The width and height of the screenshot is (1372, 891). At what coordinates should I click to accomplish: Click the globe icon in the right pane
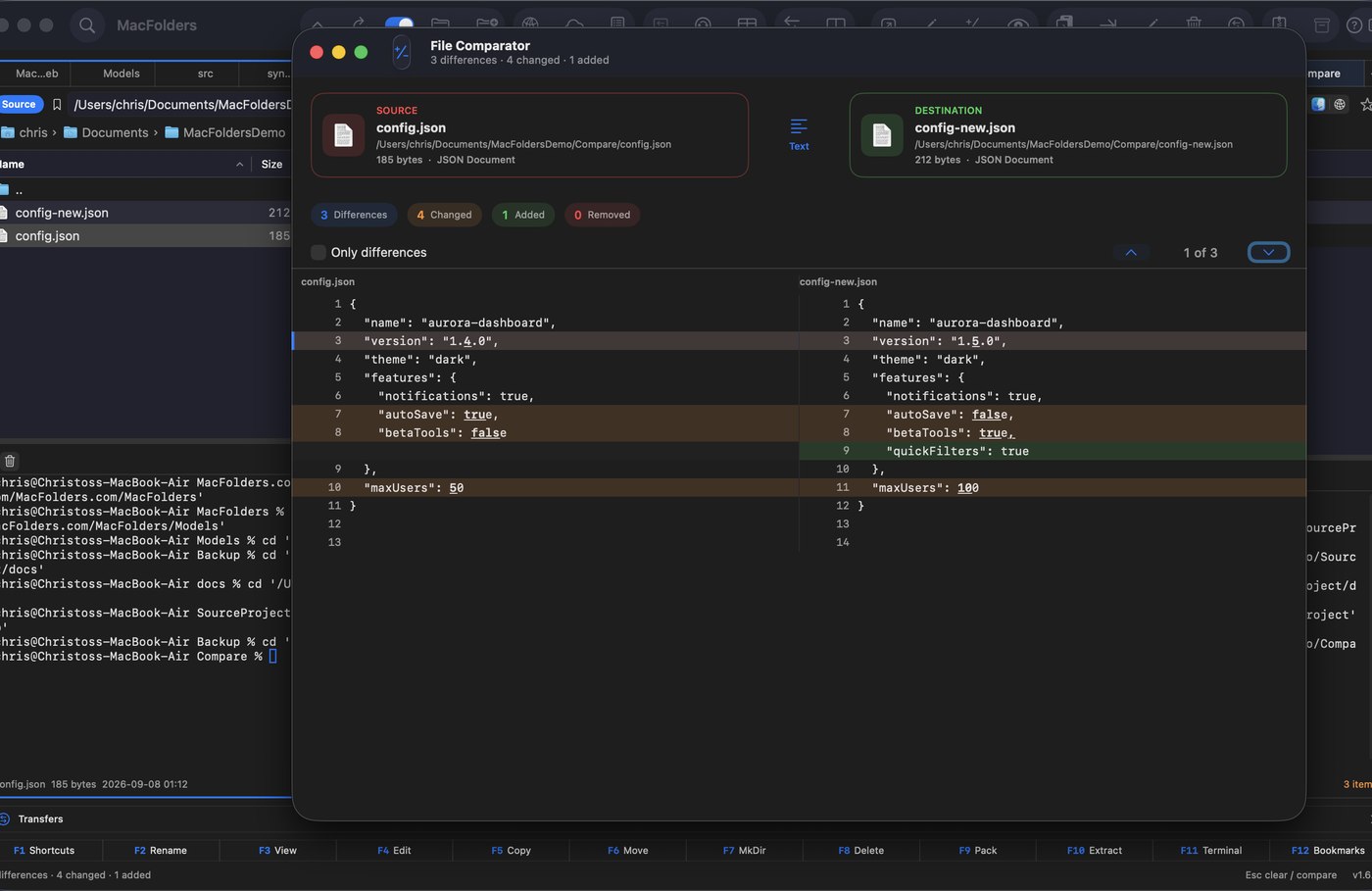click(1340, 104)
